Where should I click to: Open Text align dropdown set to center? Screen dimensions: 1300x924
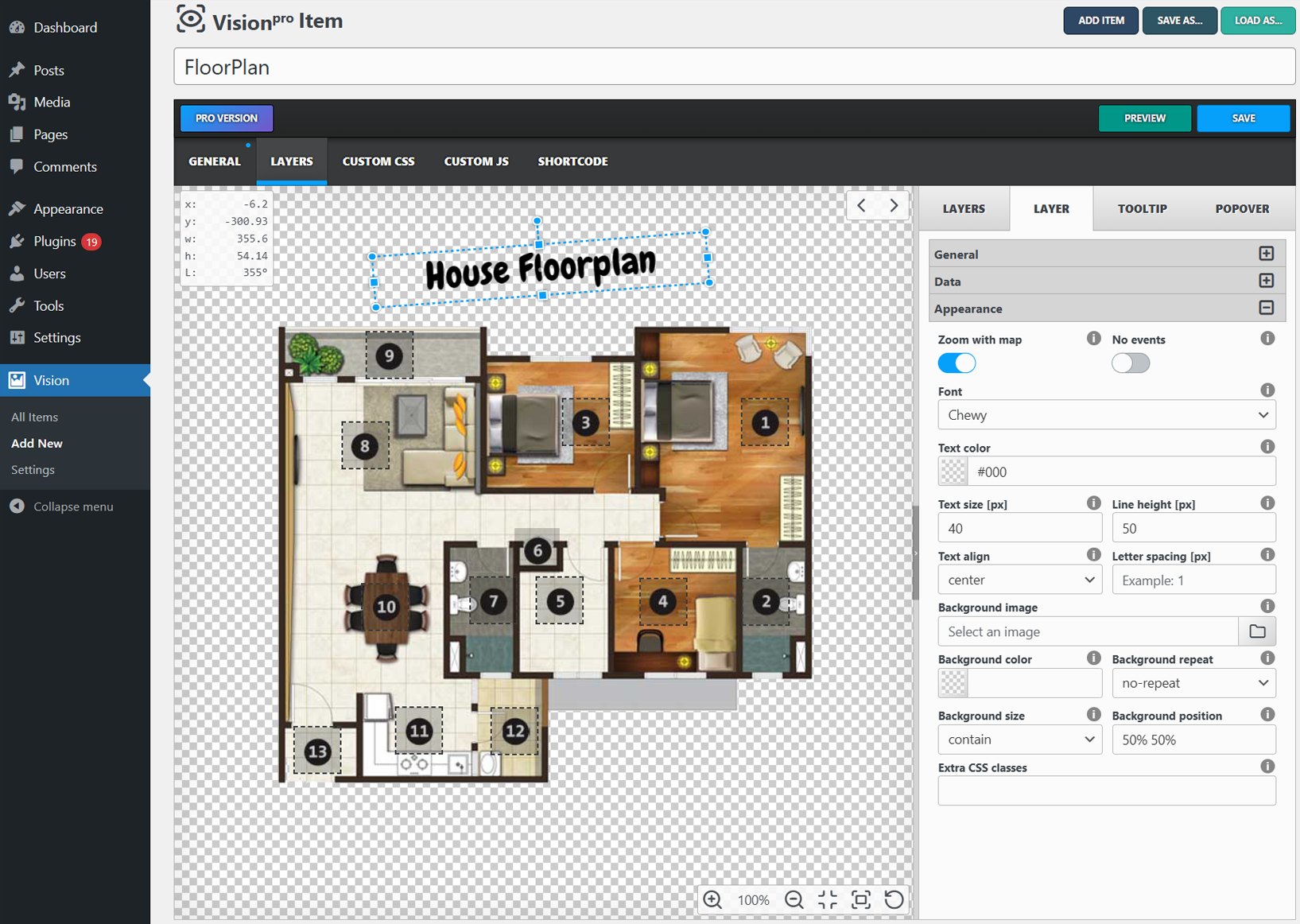point(1020,580)
